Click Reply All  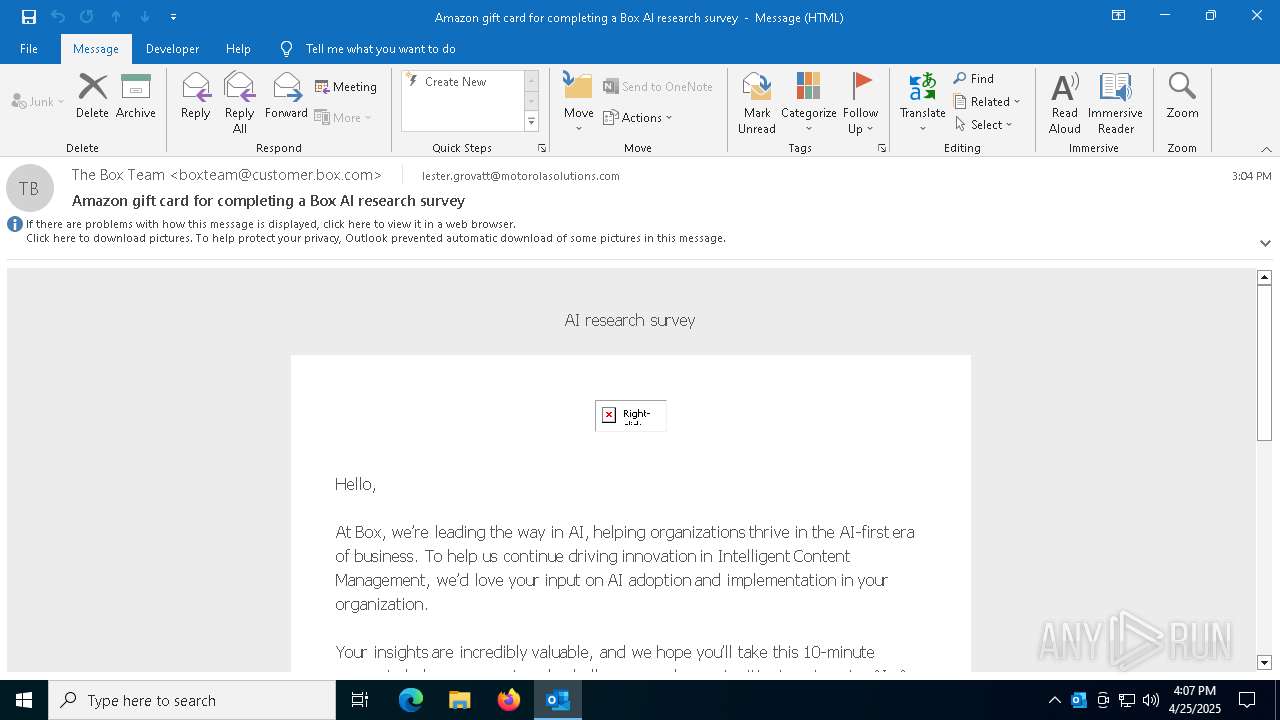[x=240, y=103]
